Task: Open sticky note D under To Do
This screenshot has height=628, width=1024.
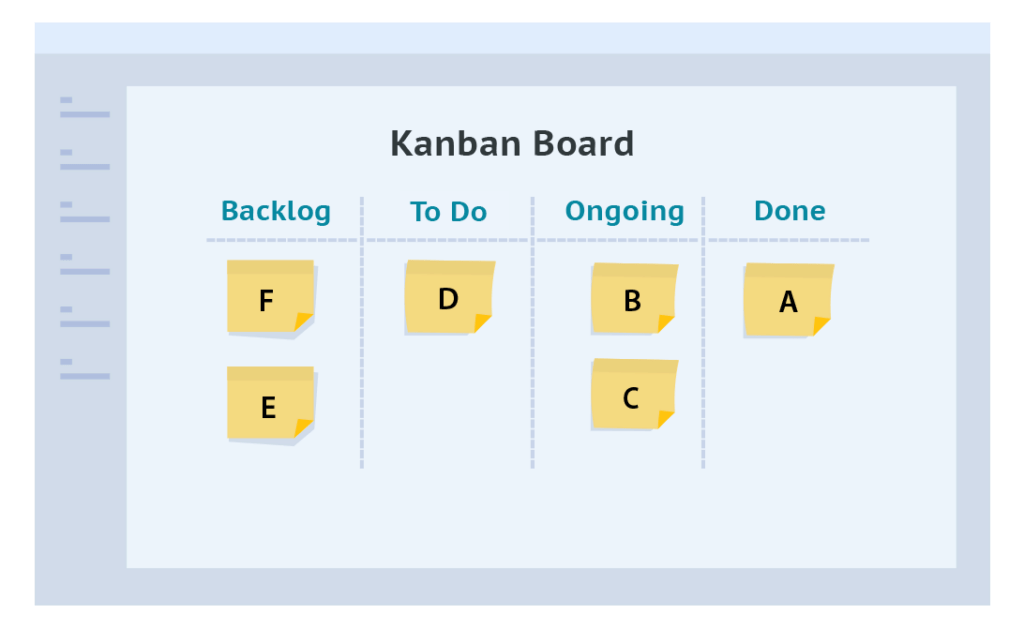Action: [x=449, y=297]
